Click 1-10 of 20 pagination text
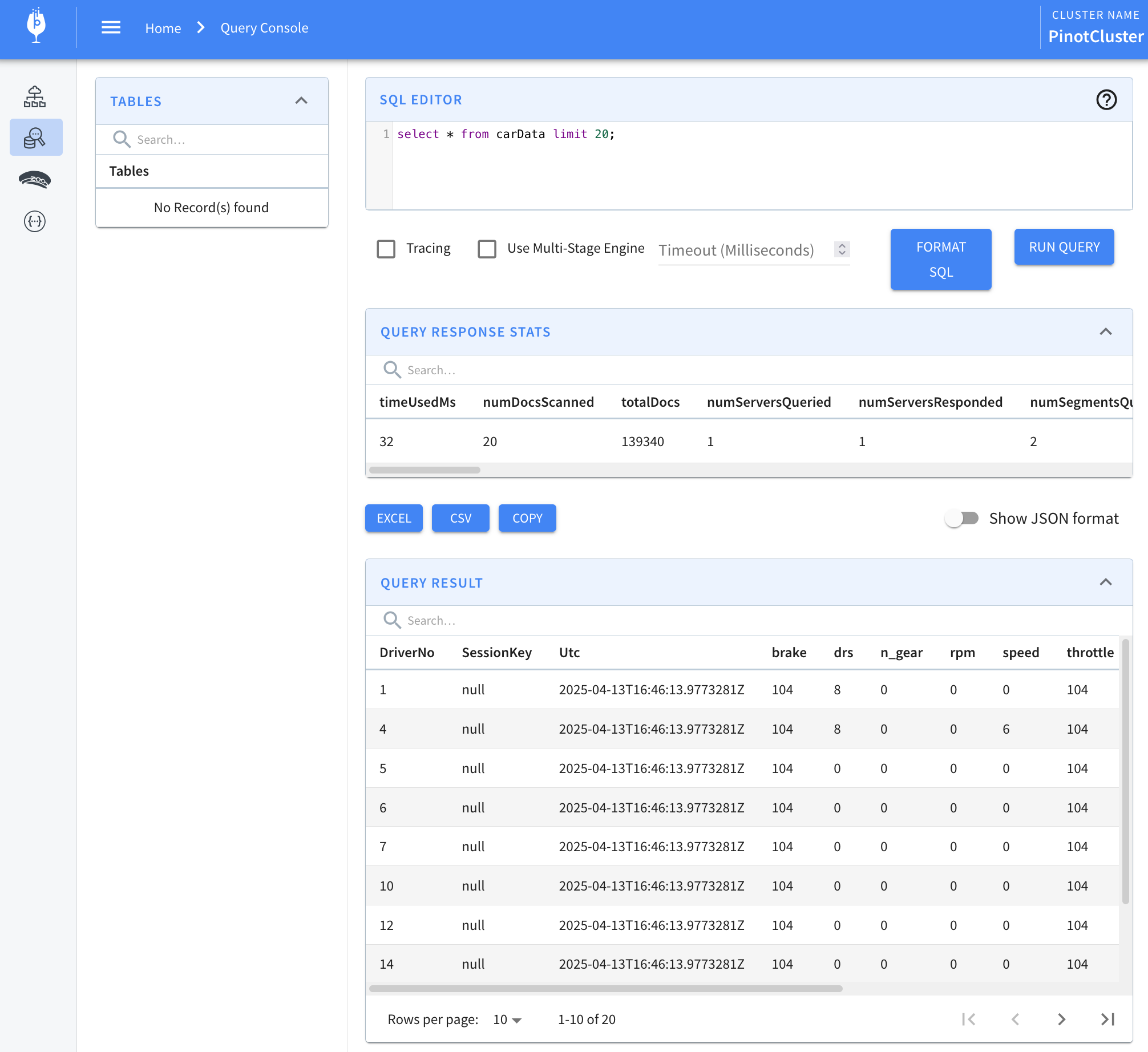 coord(587,1019)
